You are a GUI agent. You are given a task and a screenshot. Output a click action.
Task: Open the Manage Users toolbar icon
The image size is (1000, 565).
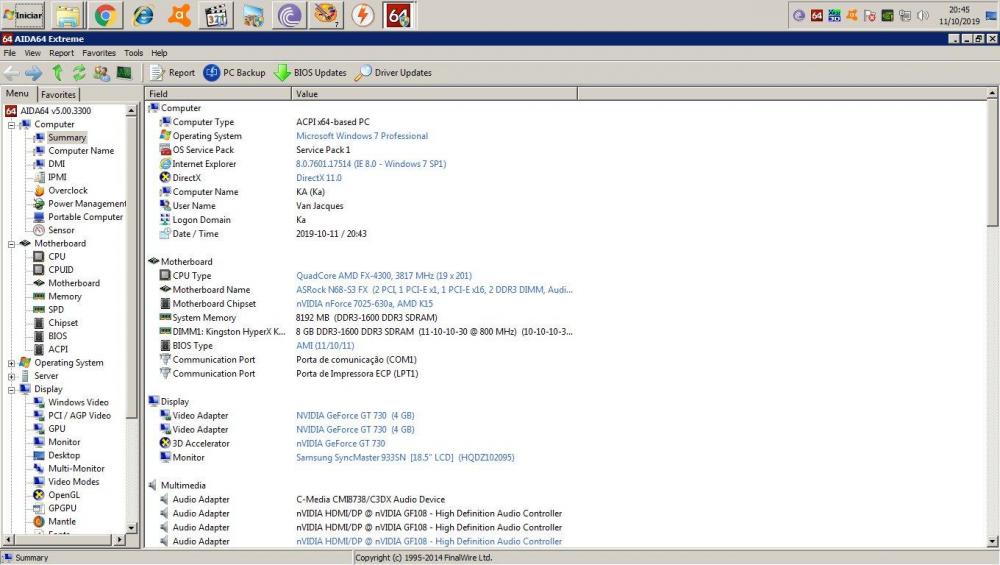coord(101,73)
